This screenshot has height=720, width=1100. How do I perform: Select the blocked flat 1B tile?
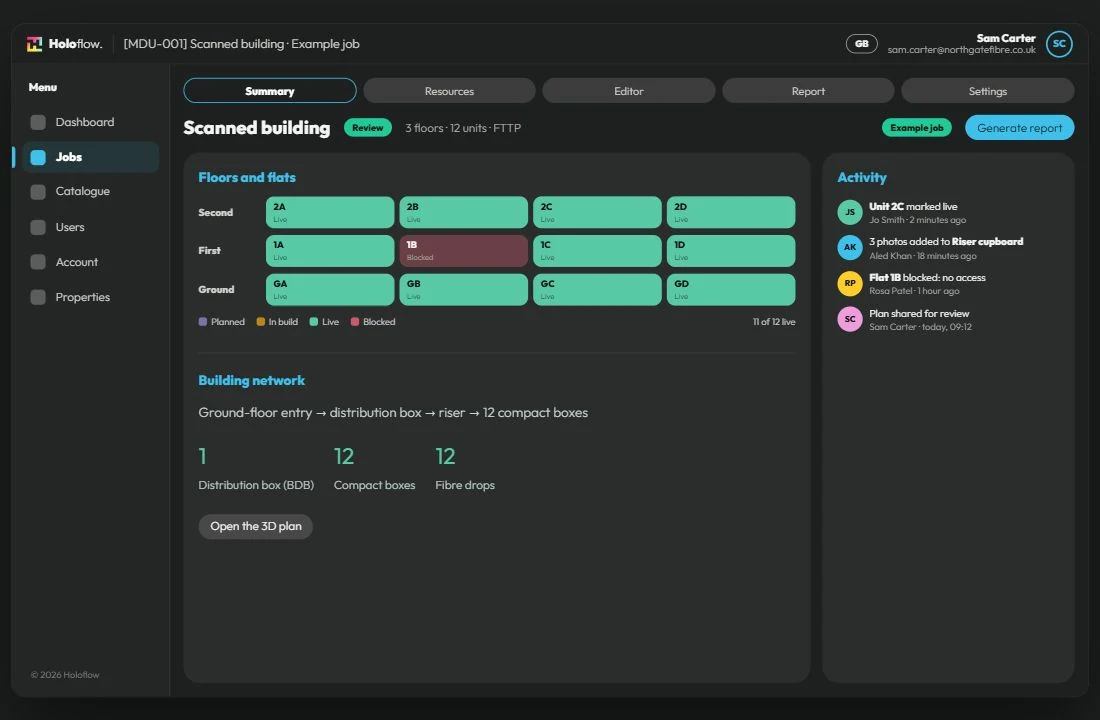pos(464,251)
